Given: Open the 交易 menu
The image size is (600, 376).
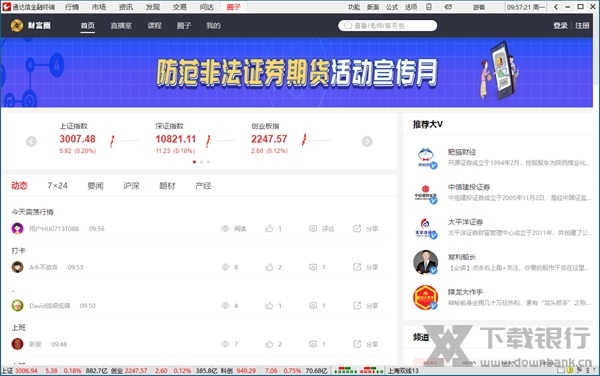Looking at the screenshot, I should click(x=179, y=7).
